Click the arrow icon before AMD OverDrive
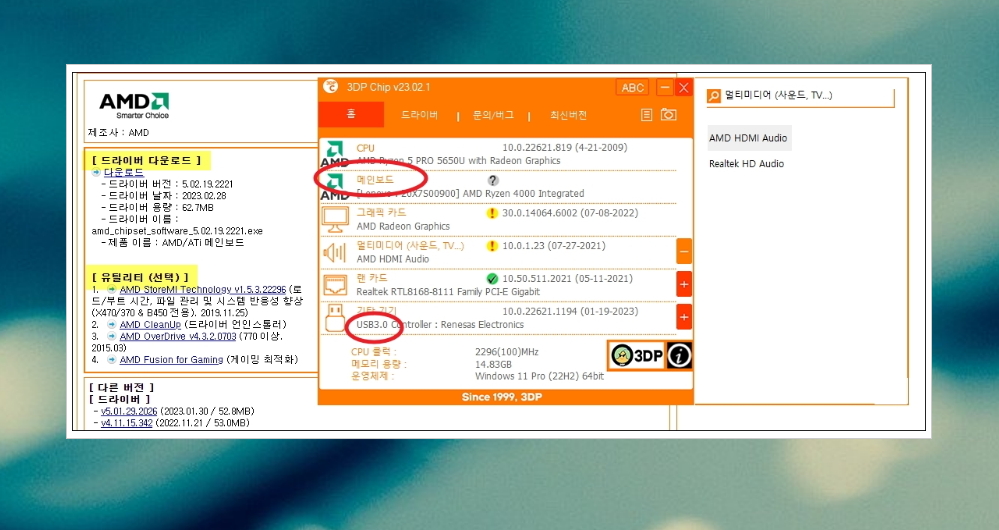 (x=111, y=336)
